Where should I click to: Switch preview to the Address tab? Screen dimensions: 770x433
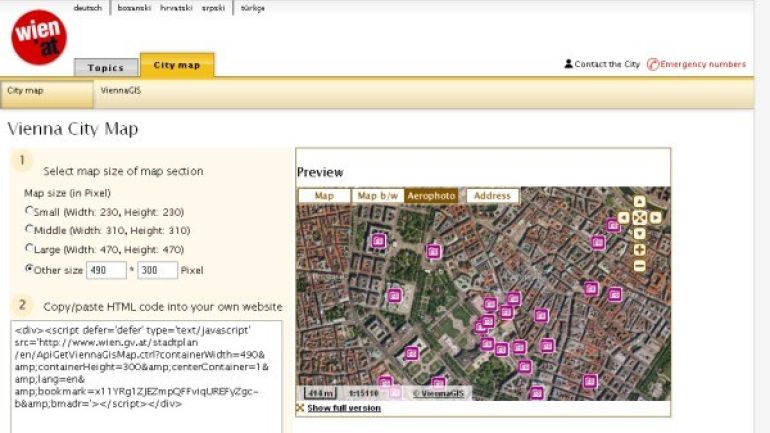[492, 195]
